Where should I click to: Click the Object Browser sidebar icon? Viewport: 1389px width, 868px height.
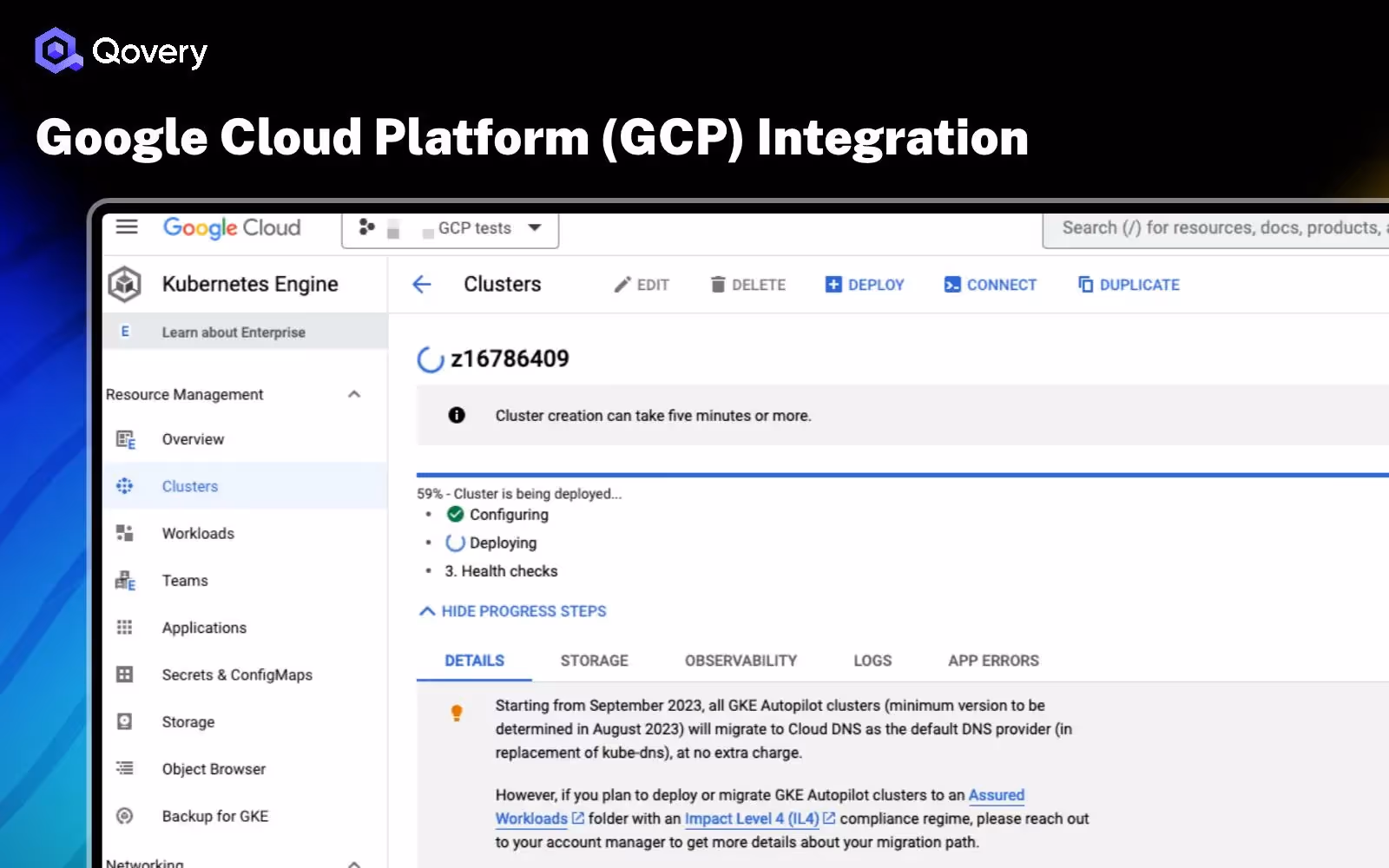coord(124,768)
